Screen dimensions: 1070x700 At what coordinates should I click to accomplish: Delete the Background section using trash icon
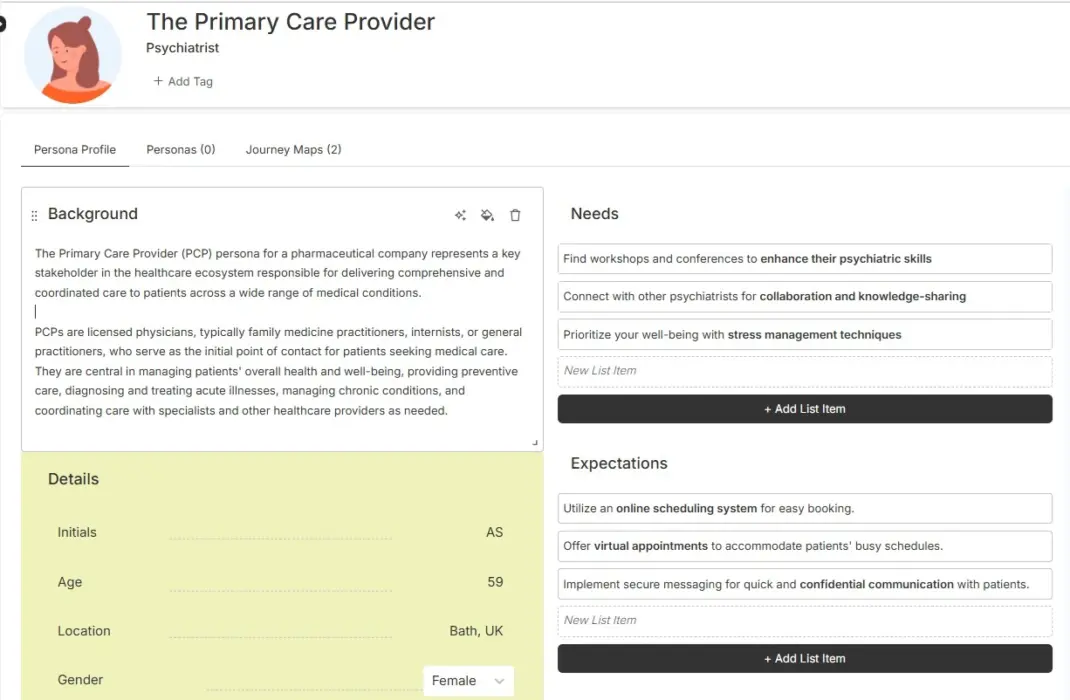pyautogui.click(x=515, y=215)
